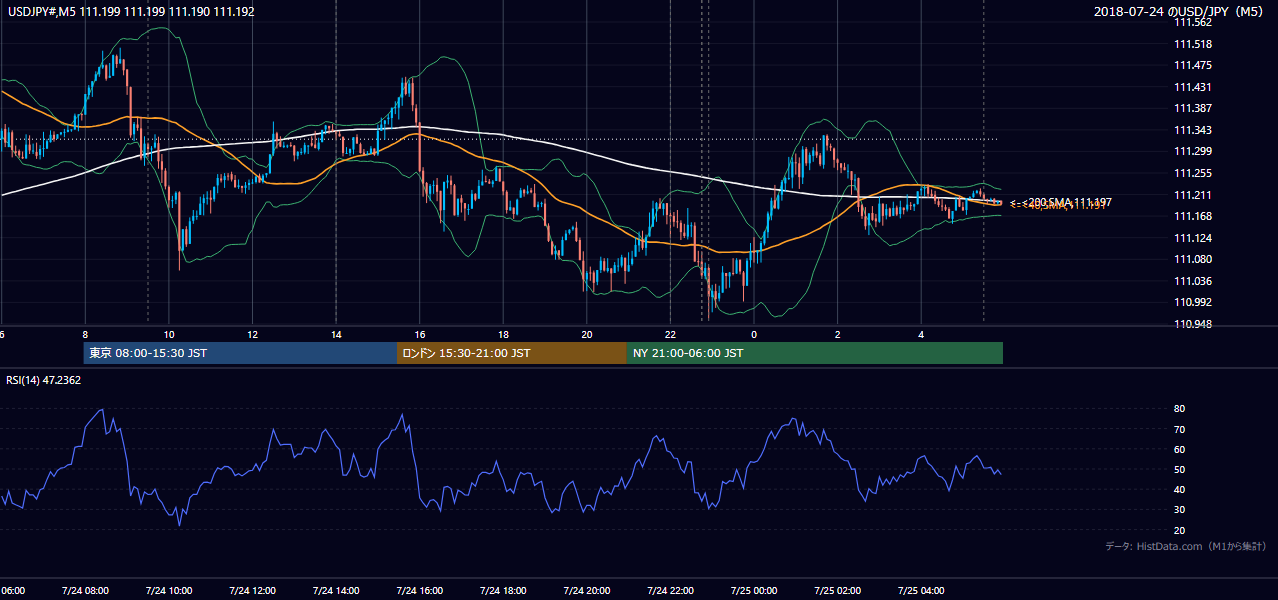Click the 7/24 20:00 bottom time label
The height and width of the screenshot is (600, 1278).
click(586, 591)
